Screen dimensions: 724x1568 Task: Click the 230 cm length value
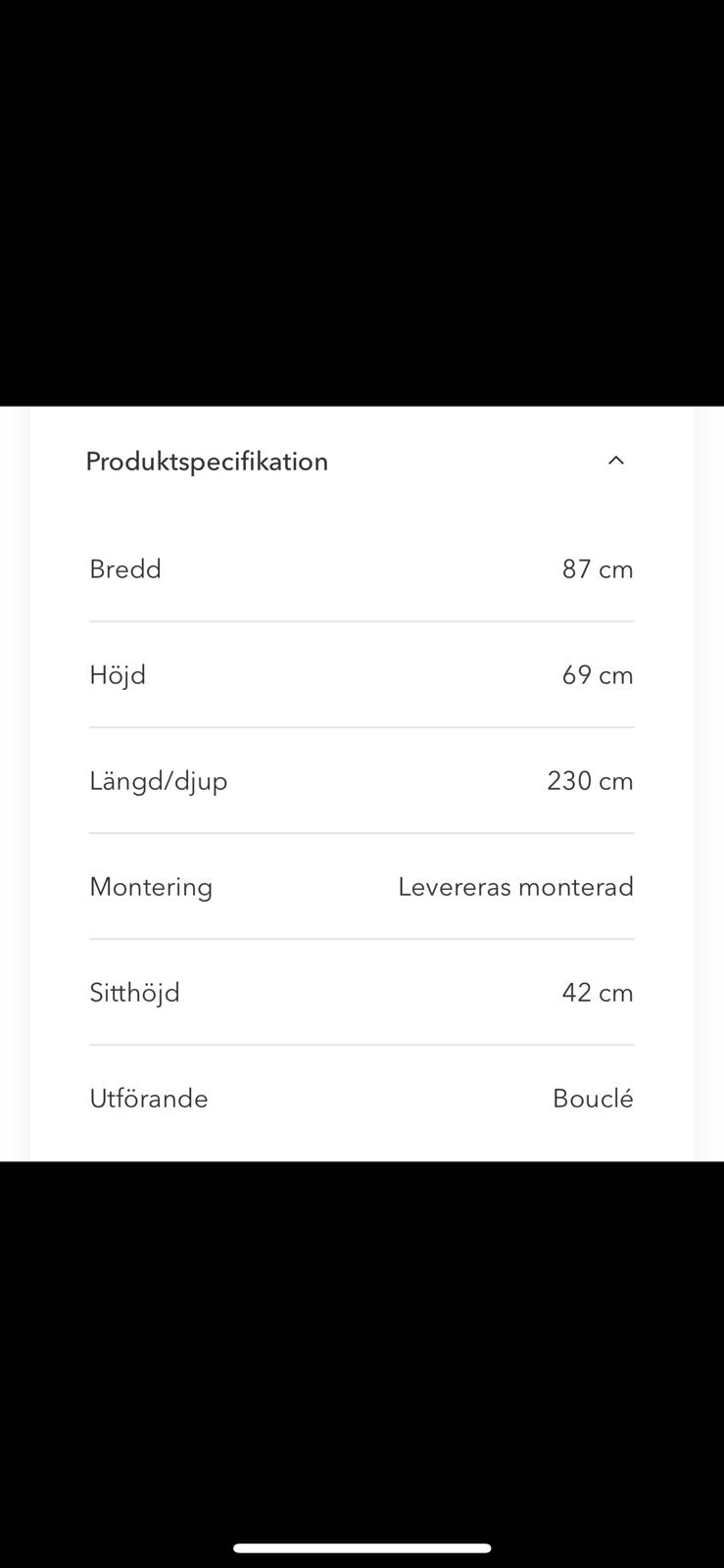click(590, 781)
